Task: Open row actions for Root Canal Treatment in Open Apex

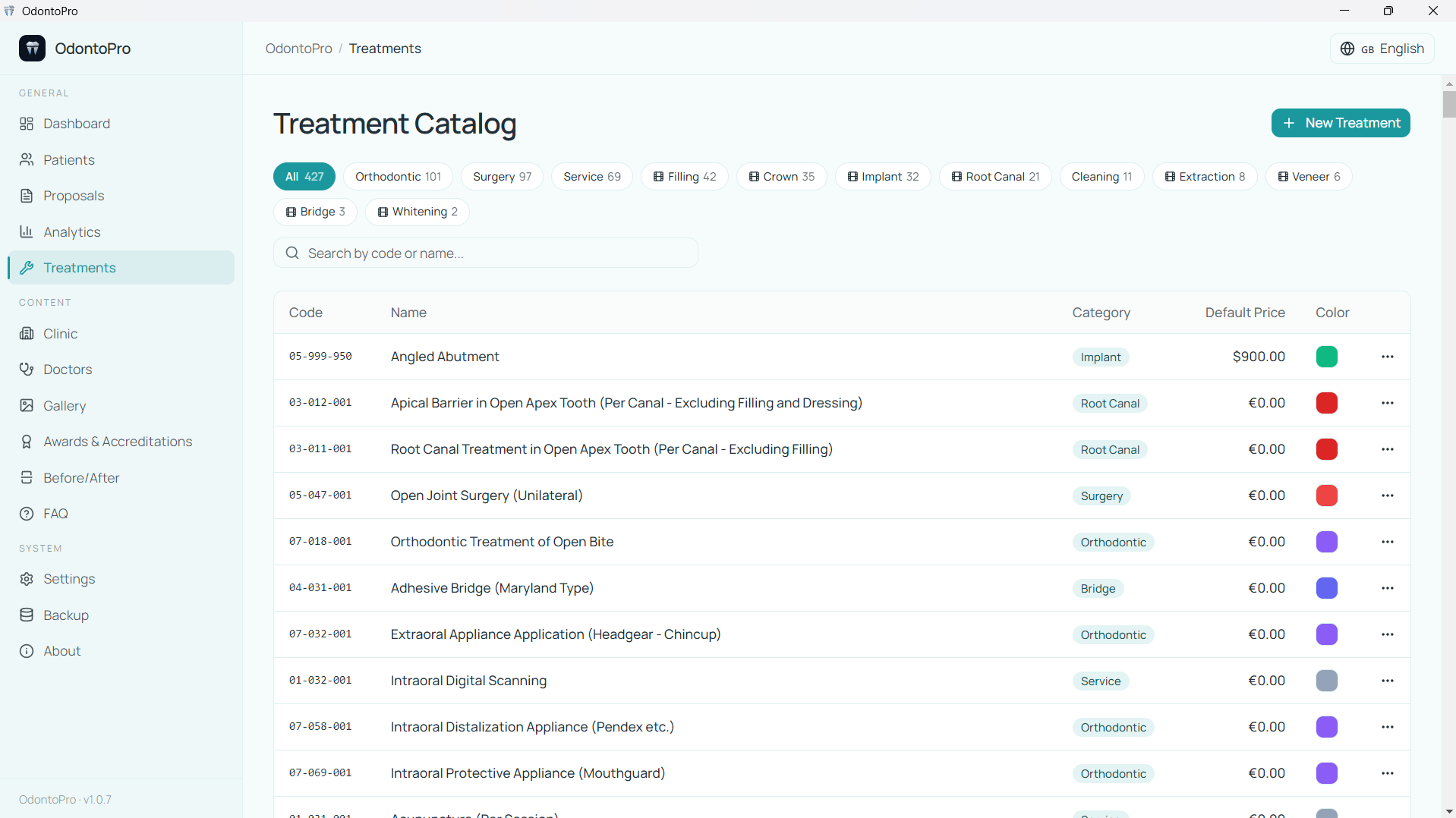Action: click(1388, 449)
